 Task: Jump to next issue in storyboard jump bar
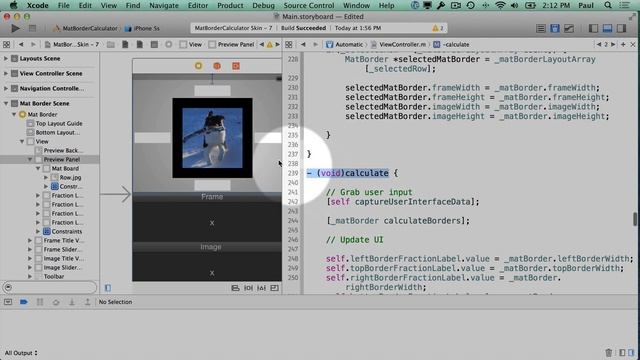tap(278, 44)
